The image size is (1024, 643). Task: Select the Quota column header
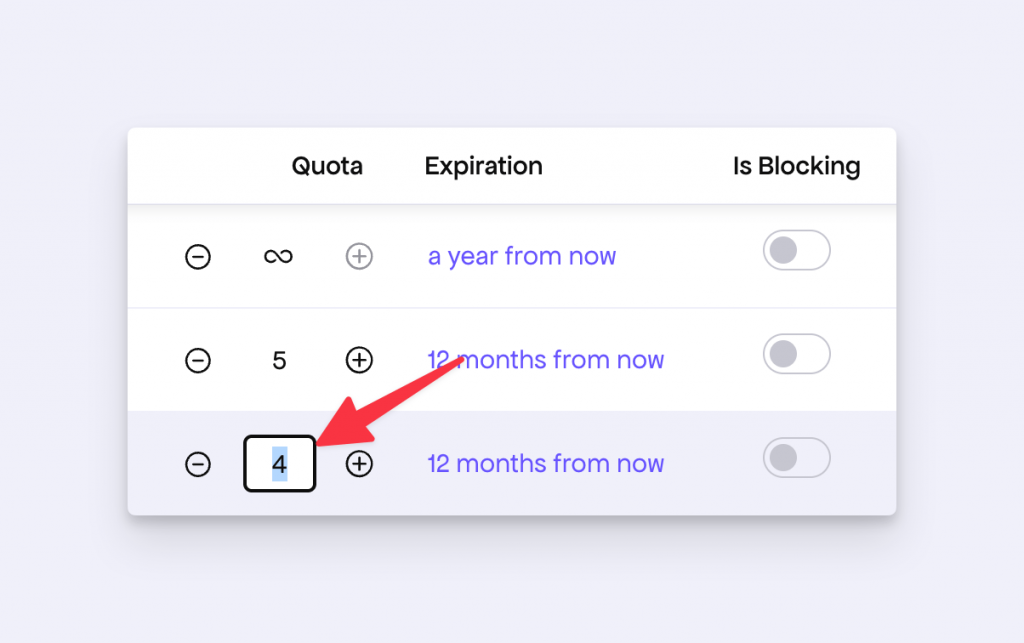(x=326, y=166)
